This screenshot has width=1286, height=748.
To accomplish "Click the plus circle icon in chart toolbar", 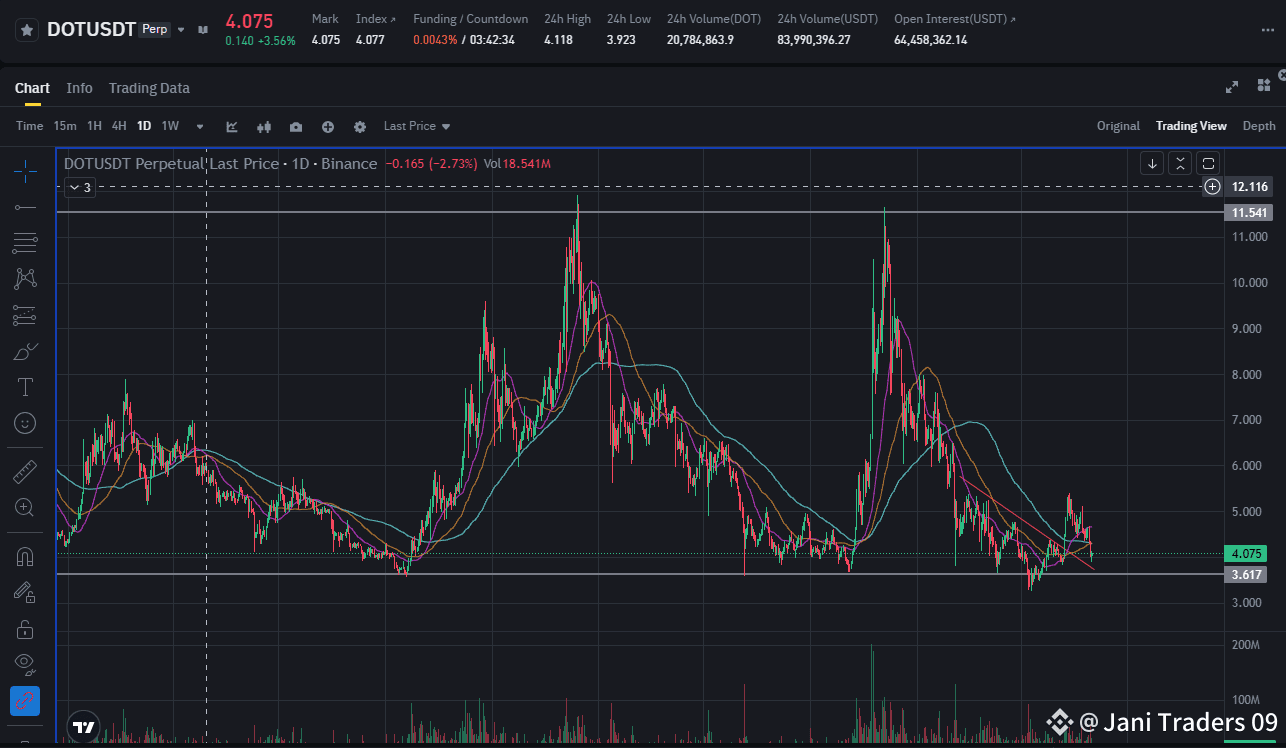I will tap(328, 127).
